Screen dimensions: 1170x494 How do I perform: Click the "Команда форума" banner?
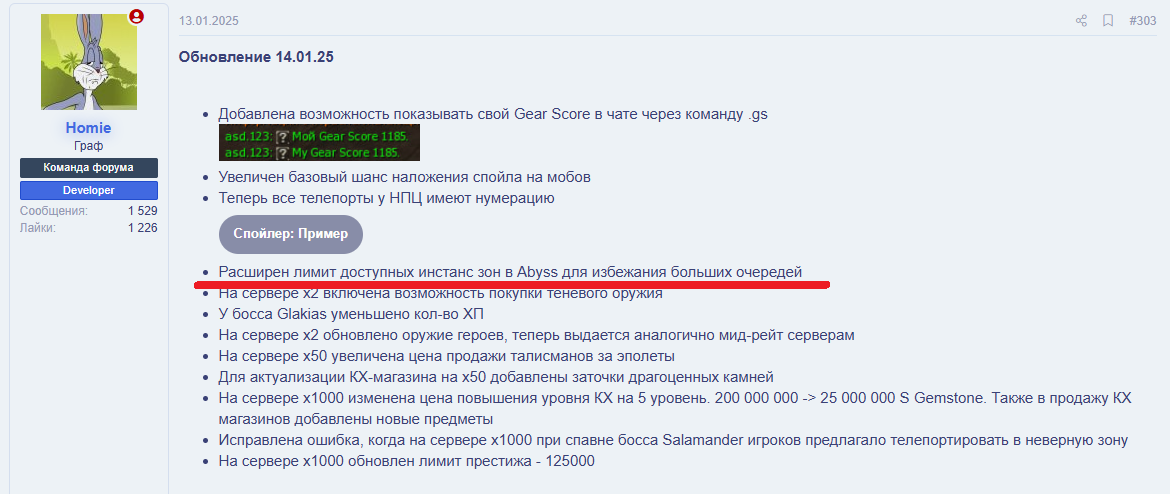pos(89,168)
